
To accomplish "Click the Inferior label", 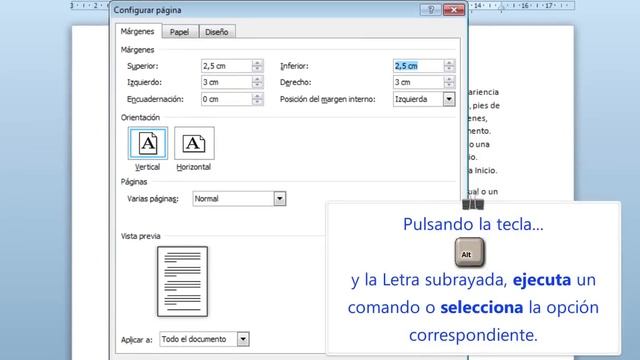I will (x=294, y=66).
